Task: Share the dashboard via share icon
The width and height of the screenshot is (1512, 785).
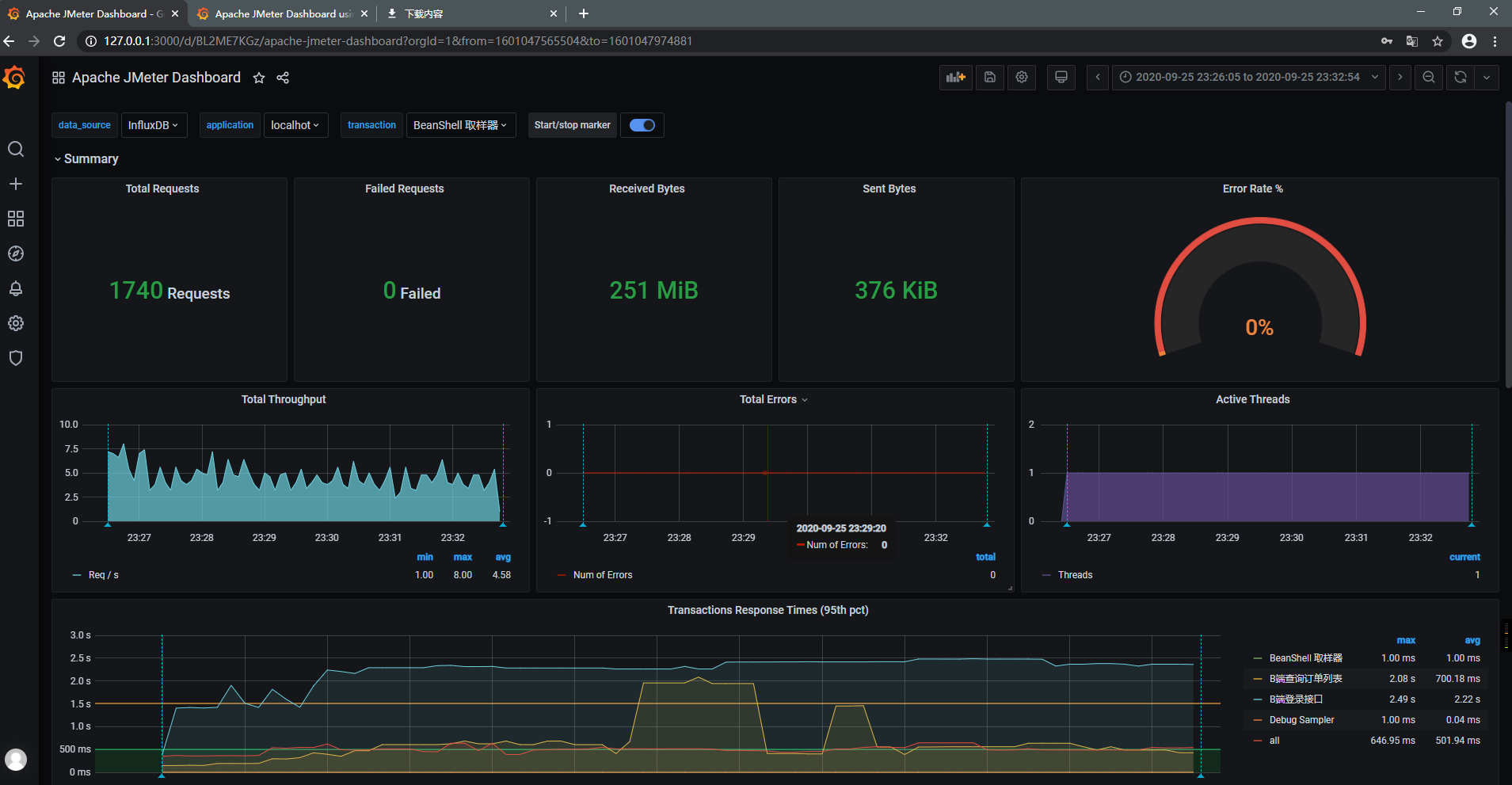Action: pos(283,78)
